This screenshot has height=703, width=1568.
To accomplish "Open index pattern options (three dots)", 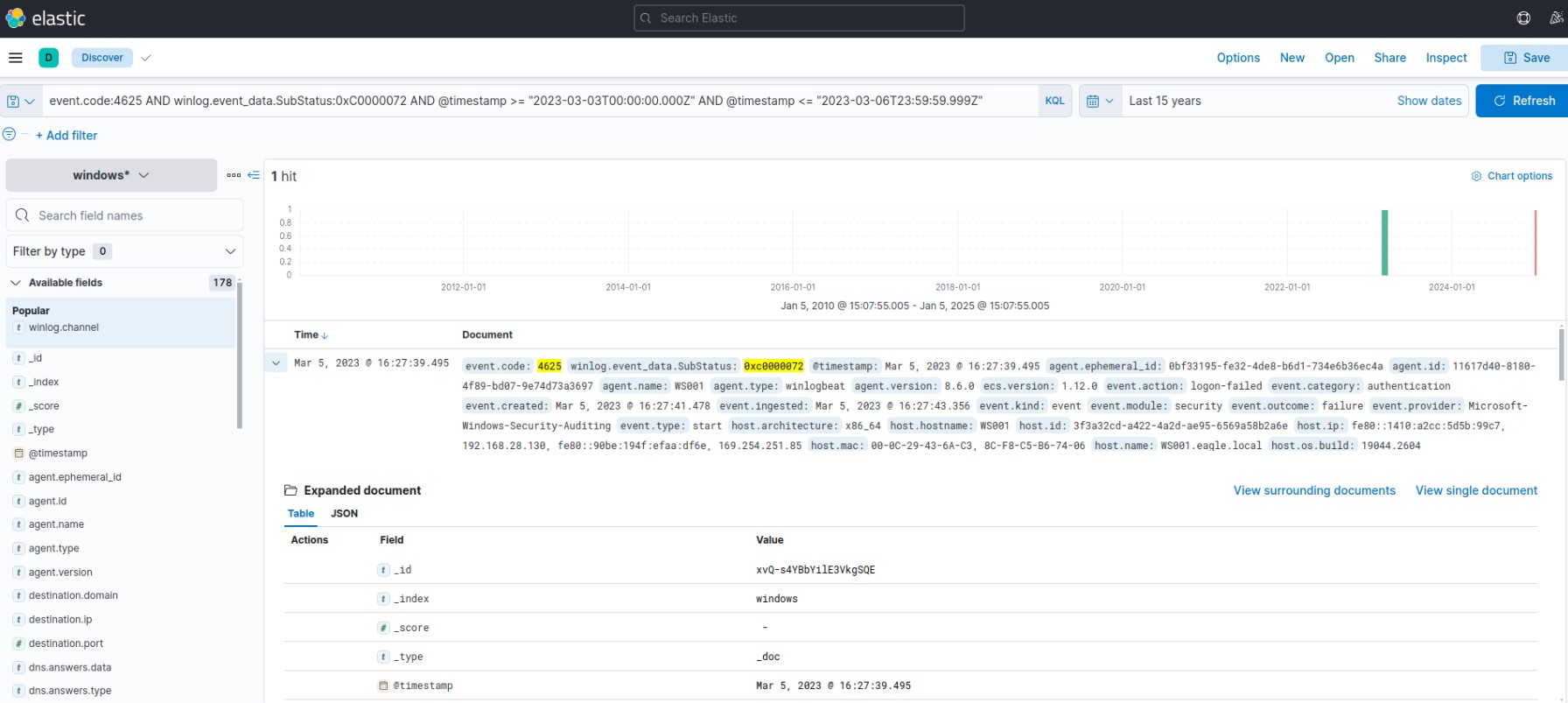I will click(234, 175).
